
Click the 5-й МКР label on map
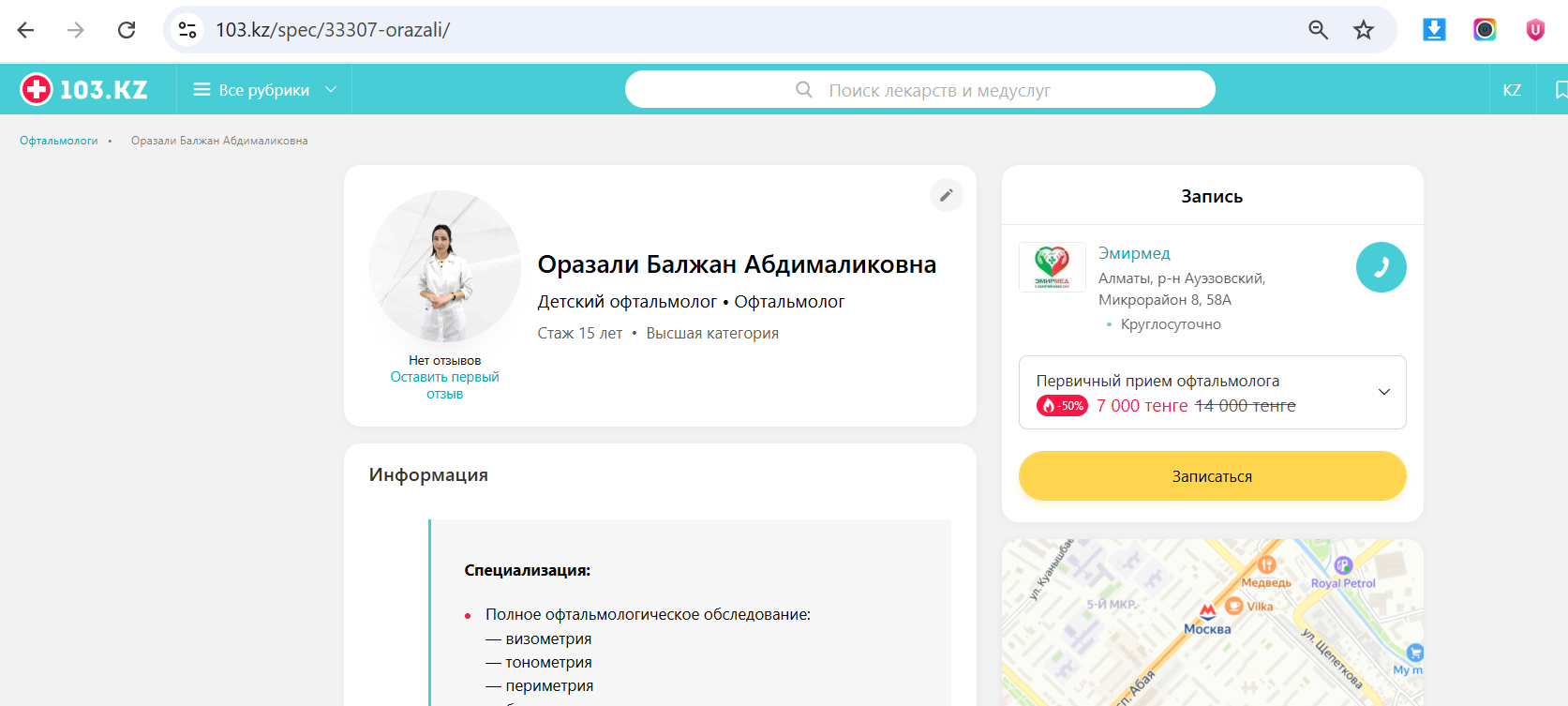(x=1112, y=605)
